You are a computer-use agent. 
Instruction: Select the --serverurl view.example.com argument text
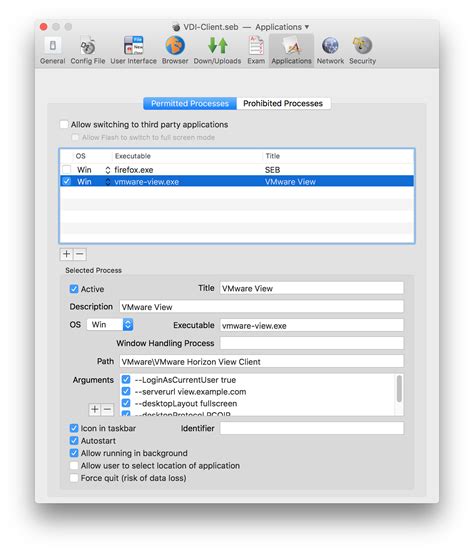[190, 391]
